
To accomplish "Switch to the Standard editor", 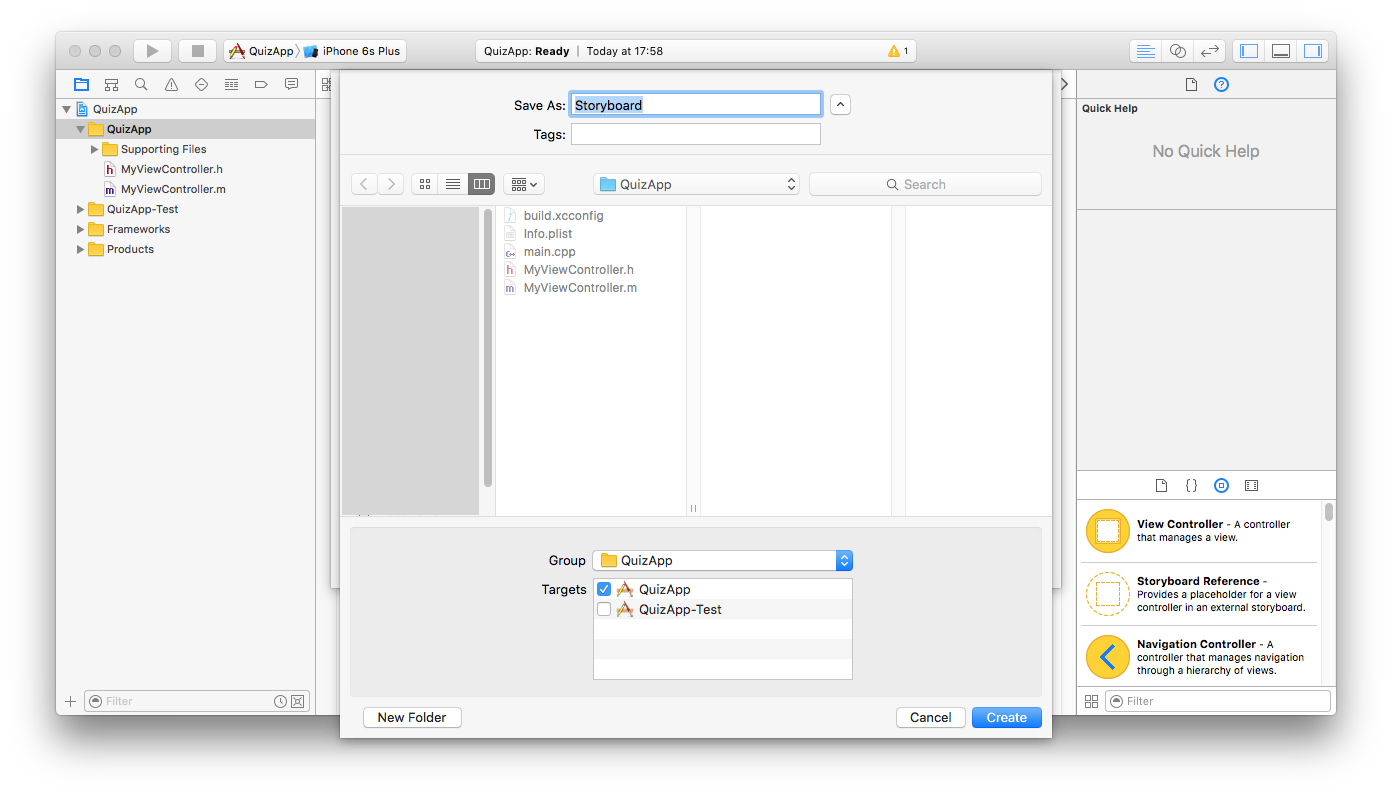I will point(1146,51).
